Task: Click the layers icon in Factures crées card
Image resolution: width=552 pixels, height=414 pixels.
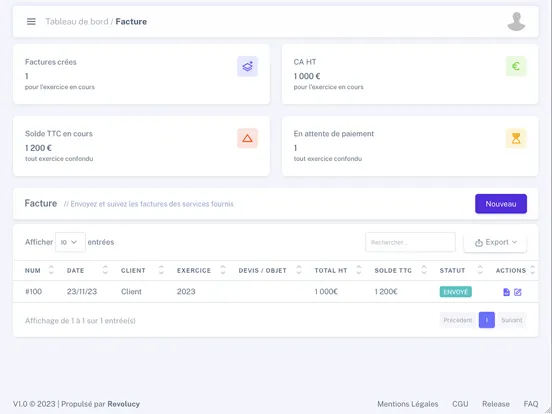Action: [x=247, y=66]
